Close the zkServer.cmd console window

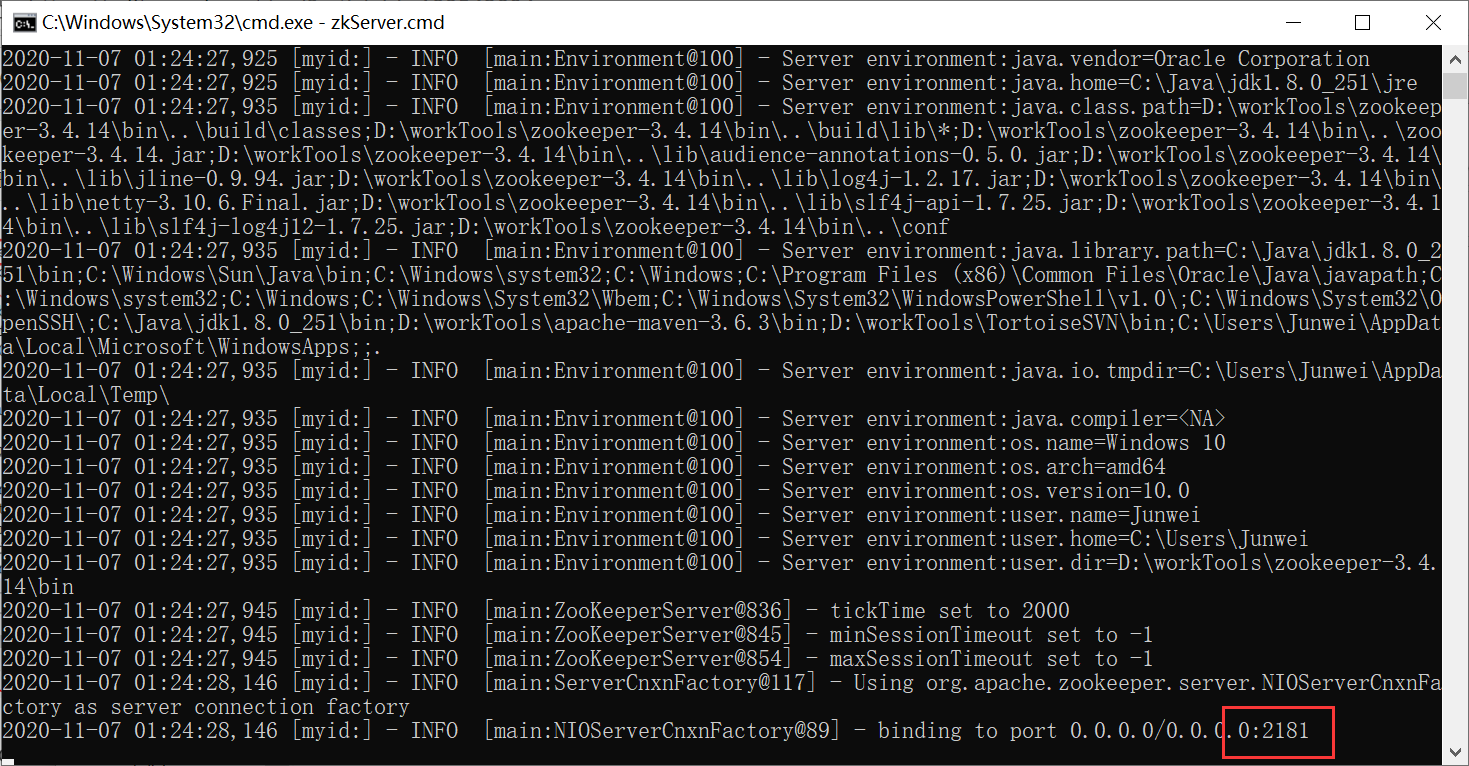(1432, 22)
